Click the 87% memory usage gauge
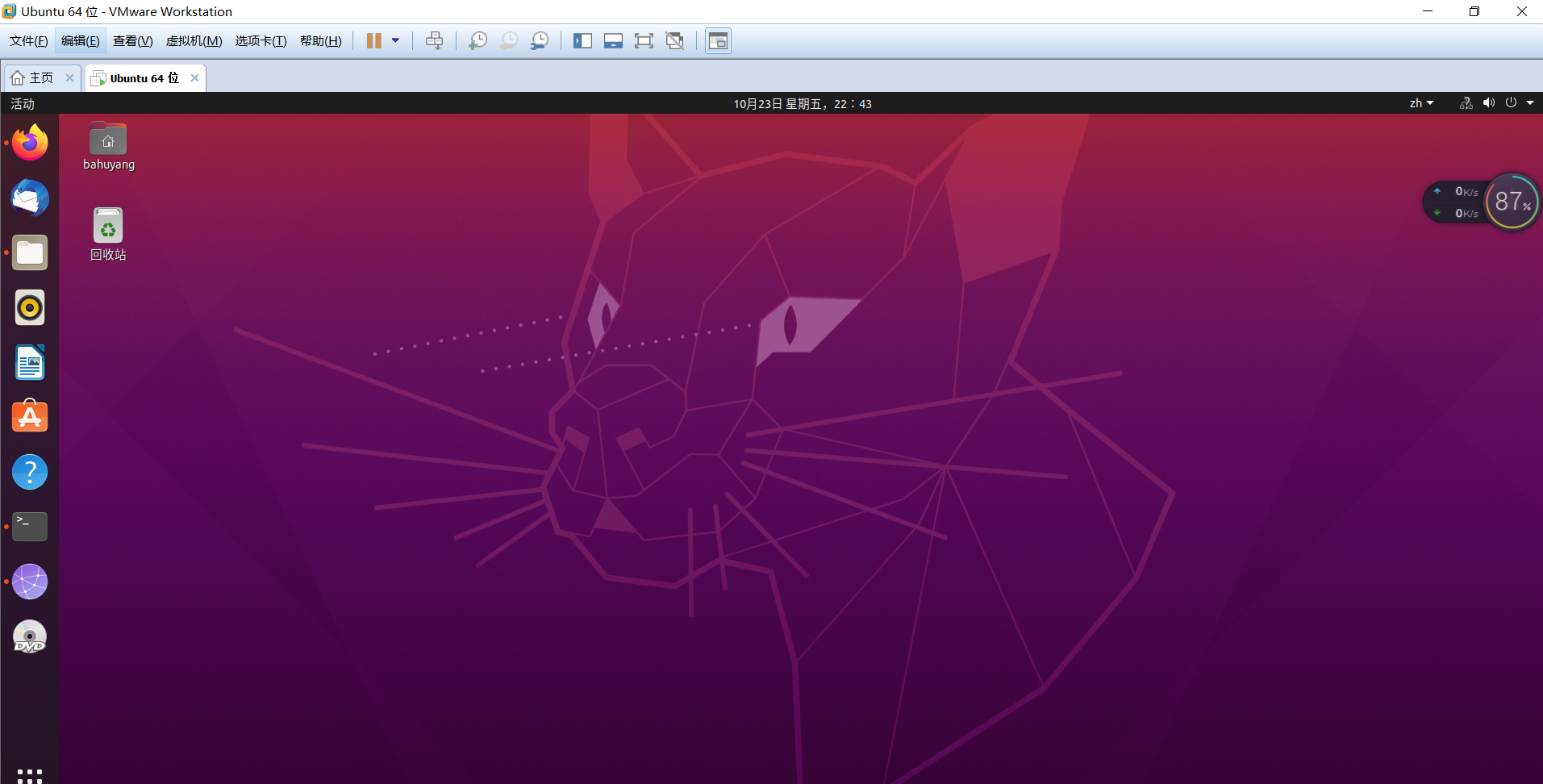The height and width of the screenshot is (784, 1543). point(1512,202)
